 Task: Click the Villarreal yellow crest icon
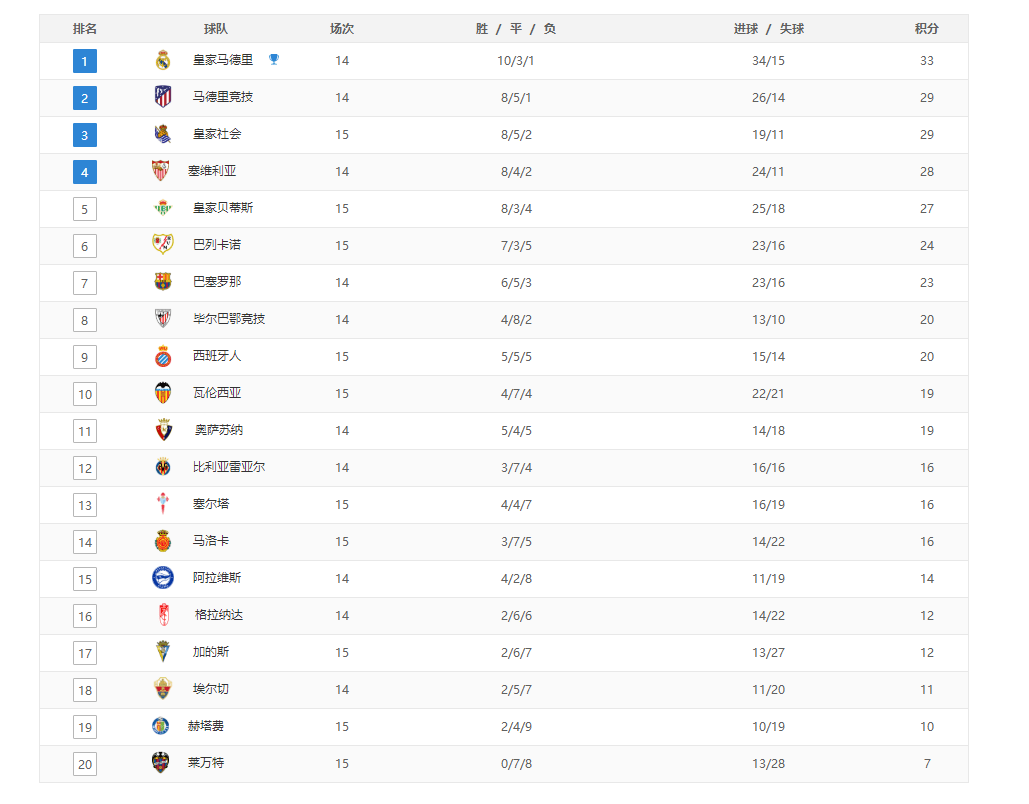(x=163, y=467)
